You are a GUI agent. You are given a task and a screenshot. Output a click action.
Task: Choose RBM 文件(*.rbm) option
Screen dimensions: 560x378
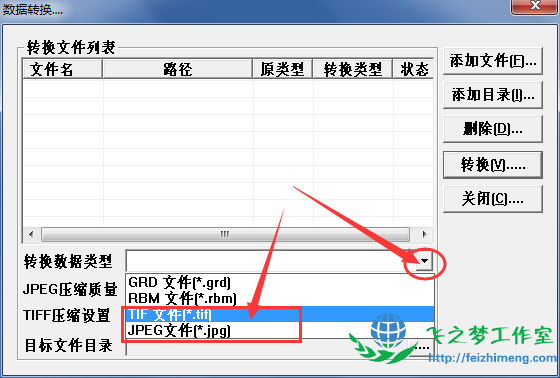click(280, 298)
